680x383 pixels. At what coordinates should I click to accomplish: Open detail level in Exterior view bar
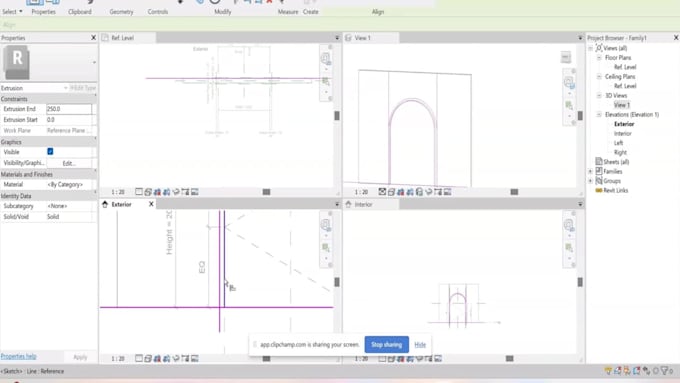click(139, 358)
